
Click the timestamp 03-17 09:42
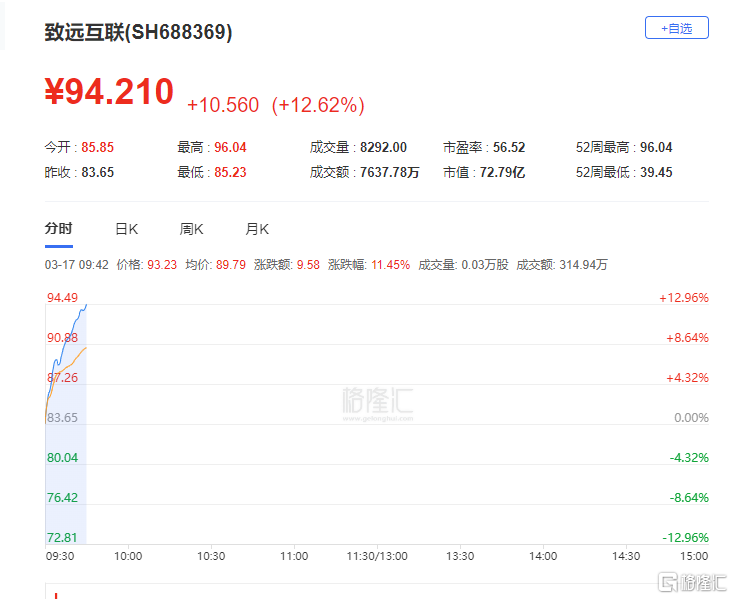click(x=77, y=265)
